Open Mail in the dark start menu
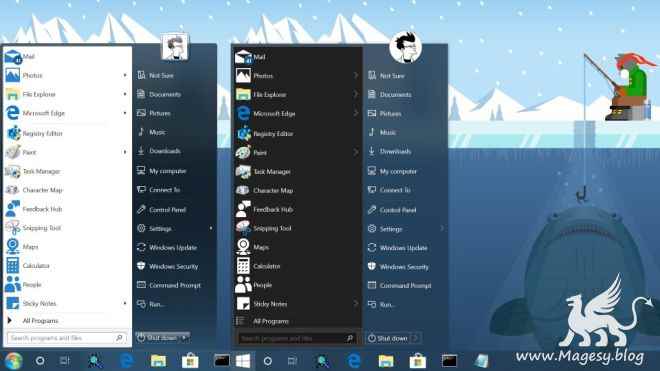This screenshot has height=371, width=660. [x=297, y=57]
